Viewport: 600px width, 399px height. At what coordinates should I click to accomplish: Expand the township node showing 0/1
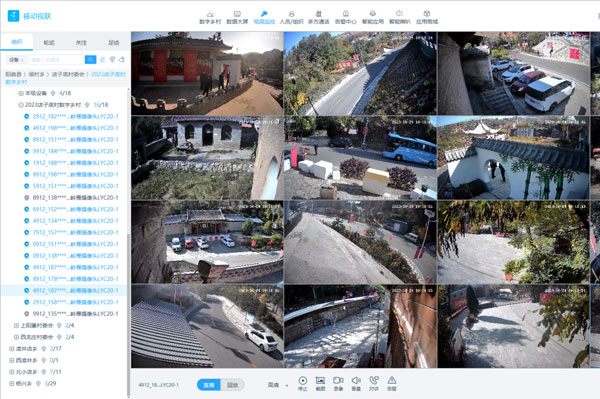11,360
